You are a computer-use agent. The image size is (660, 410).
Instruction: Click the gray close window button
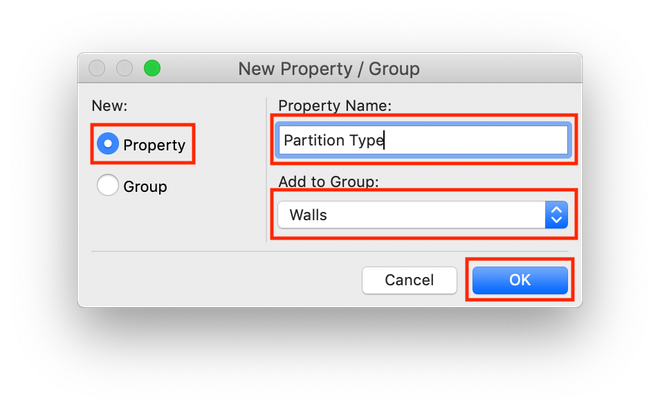pyautogui.click(x=98, y=69)
